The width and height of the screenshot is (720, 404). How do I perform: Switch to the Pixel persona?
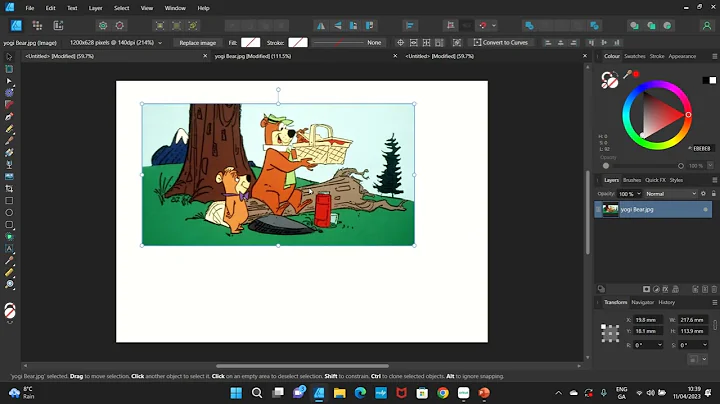(x=37, y=25)
